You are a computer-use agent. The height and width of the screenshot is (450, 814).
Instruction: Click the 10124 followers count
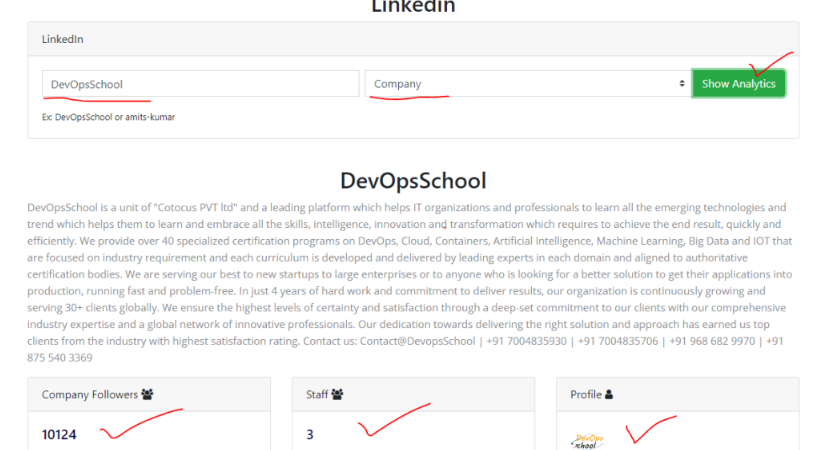pyautogui.click(x=59, y=434)
